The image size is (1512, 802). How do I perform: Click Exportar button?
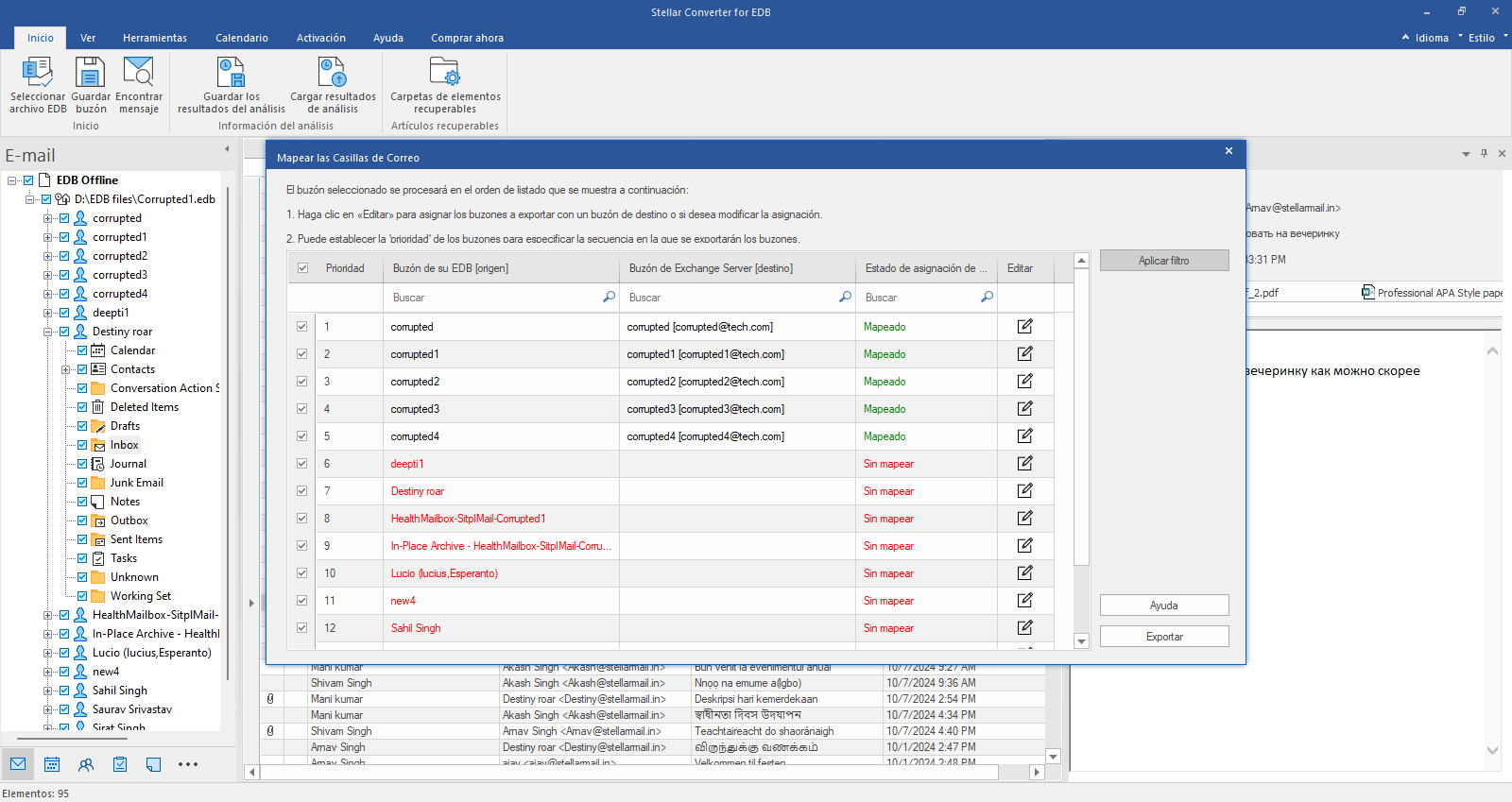tap(1164, 637)
